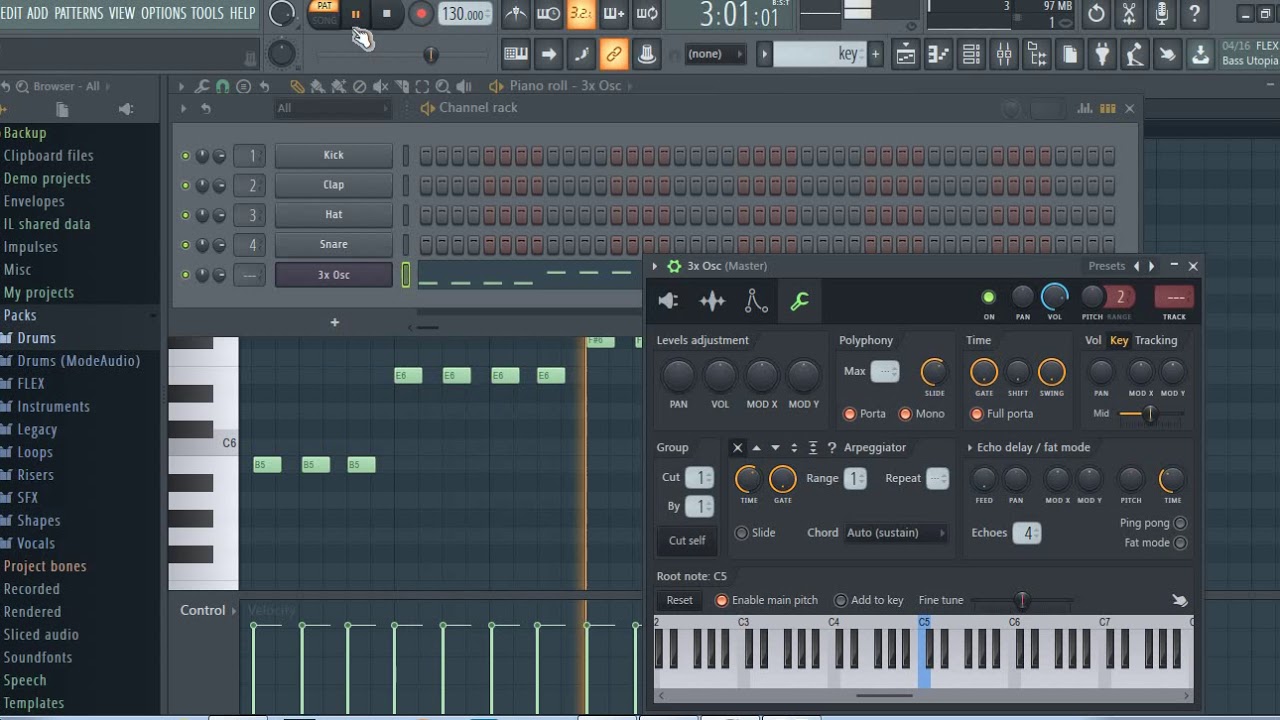Select arpeggiator down direction arrow
The height and width of the screenshot is (720, 1280).
pyautogui.click(x=775, y=448)
